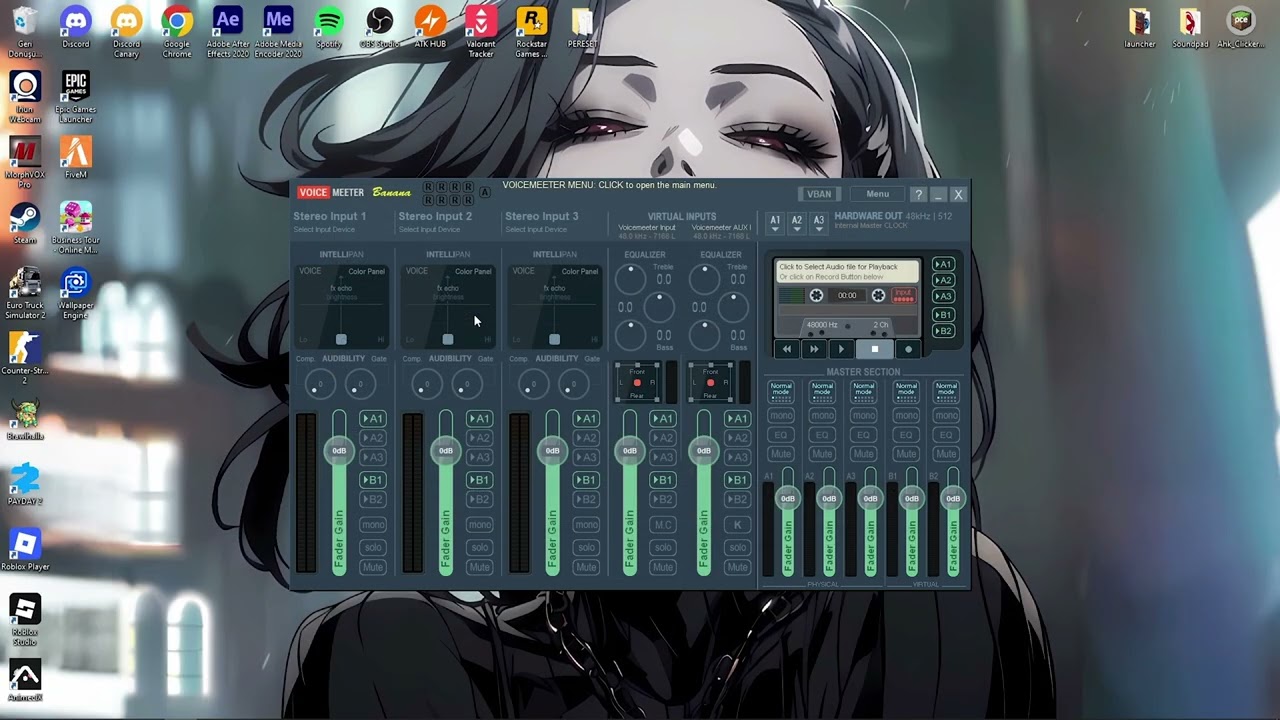Rewind the cassette recorder

[787, 349]
